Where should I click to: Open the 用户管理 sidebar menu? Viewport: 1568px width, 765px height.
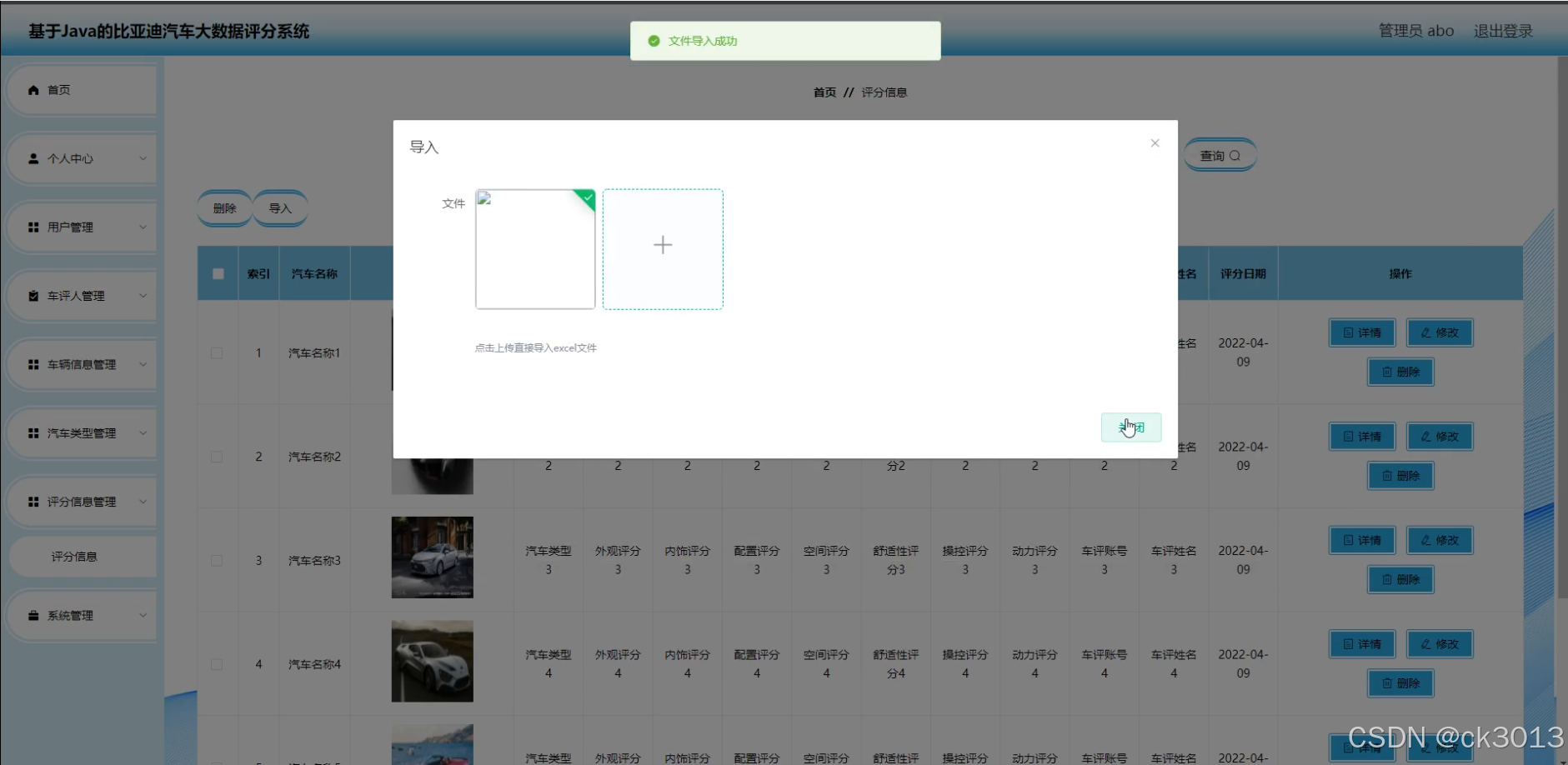[81, 227]
